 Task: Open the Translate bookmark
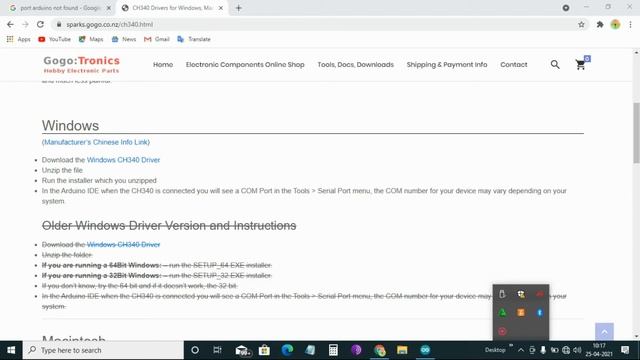[194, 39]
